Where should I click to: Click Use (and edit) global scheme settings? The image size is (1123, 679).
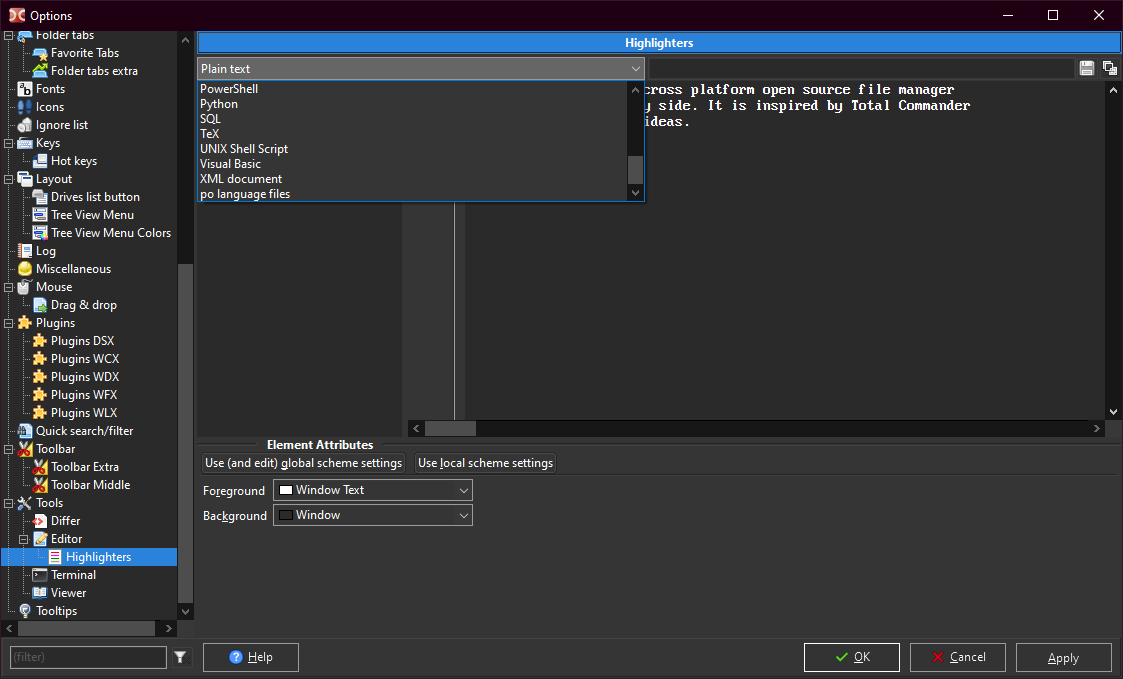coord(303,463)
